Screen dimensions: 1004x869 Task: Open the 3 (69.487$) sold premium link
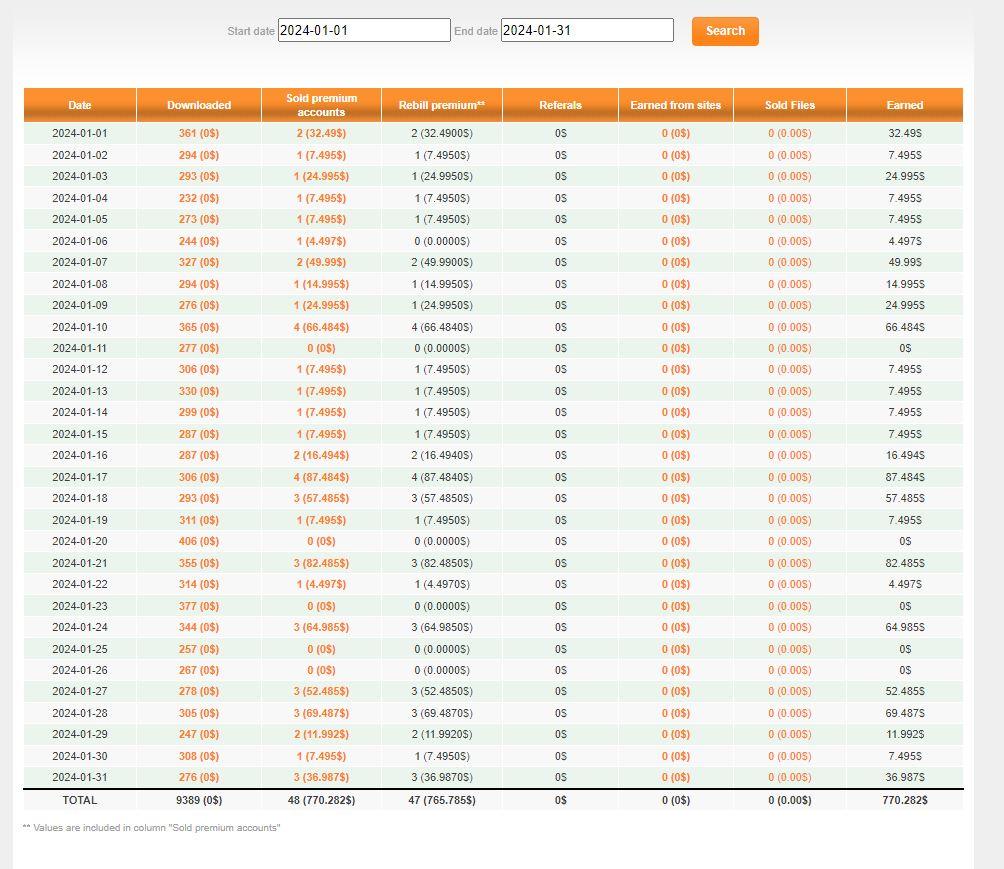(x=321, y=713)
